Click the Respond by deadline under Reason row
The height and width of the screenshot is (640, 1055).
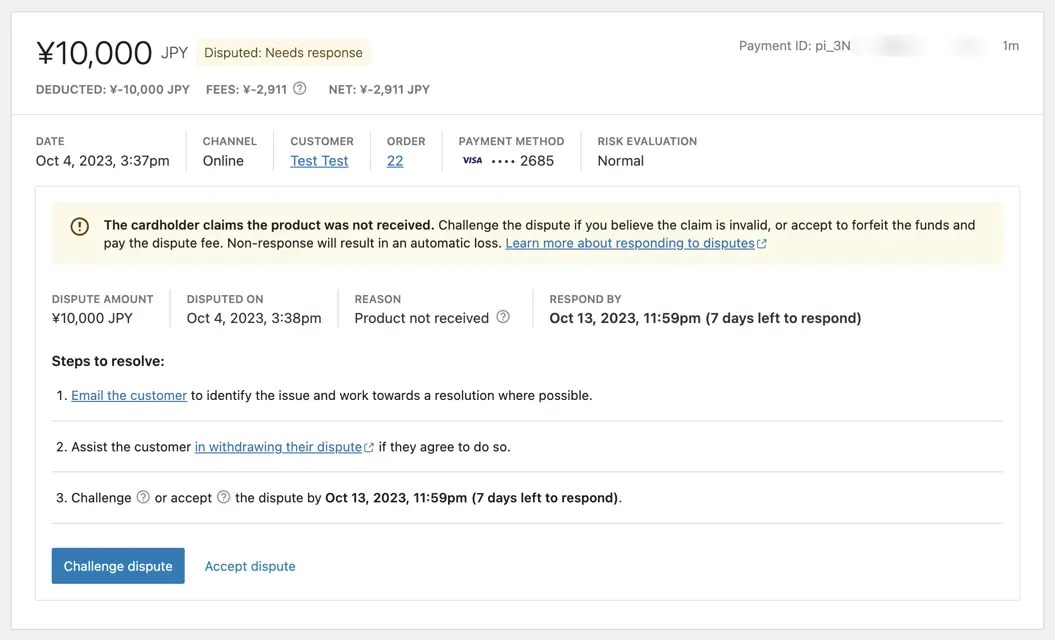[705, 318]
